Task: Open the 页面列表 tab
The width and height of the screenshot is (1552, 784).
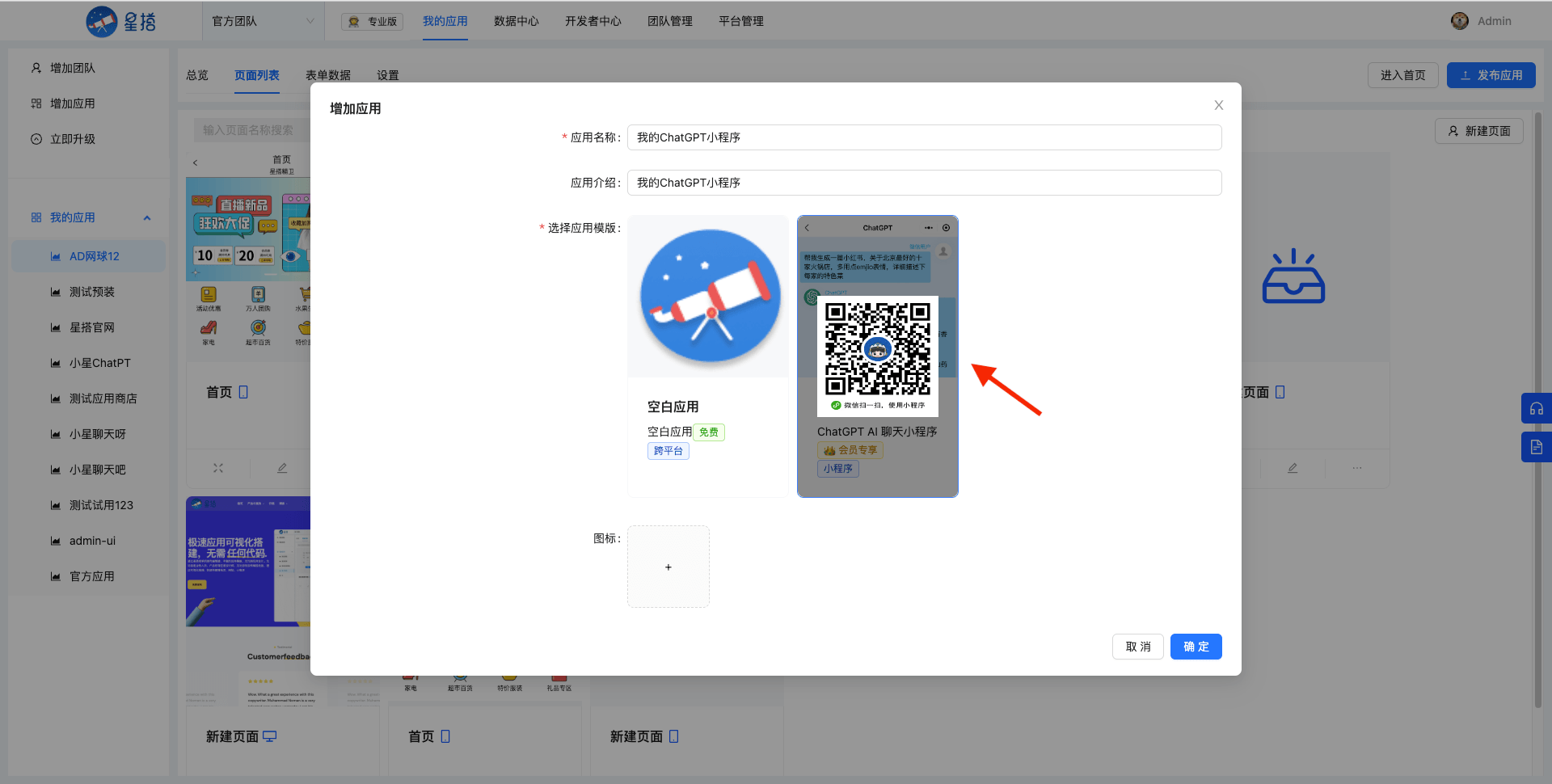Action: point(257,75)
